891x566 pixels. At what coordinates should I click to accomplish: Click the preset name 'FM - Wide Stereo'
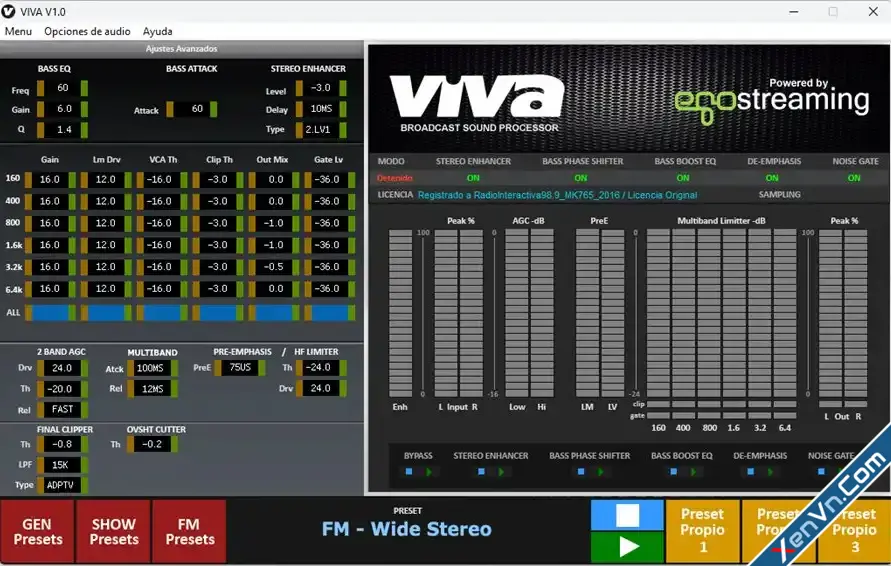tap(407, 529)
